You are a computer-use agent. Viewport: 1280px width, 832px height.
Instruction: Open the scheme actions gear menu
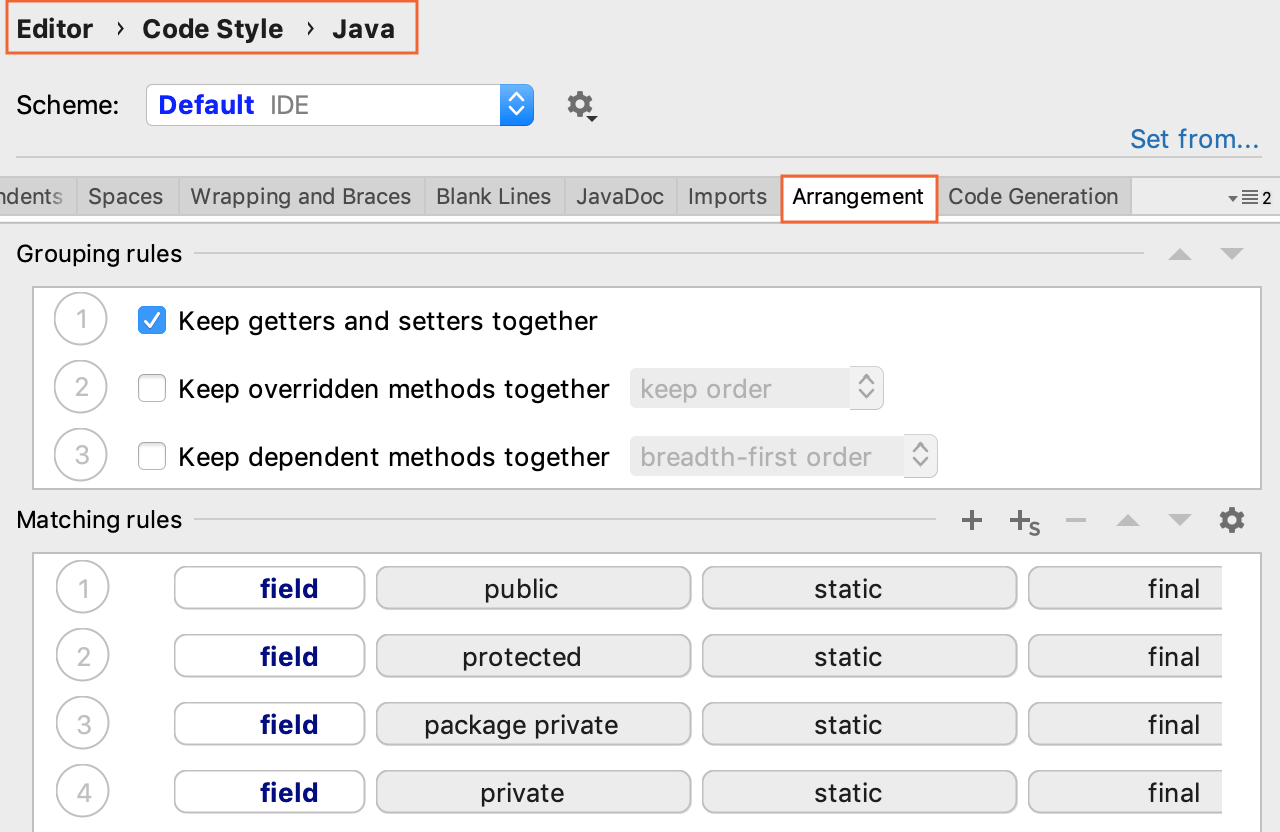(581, 105)
